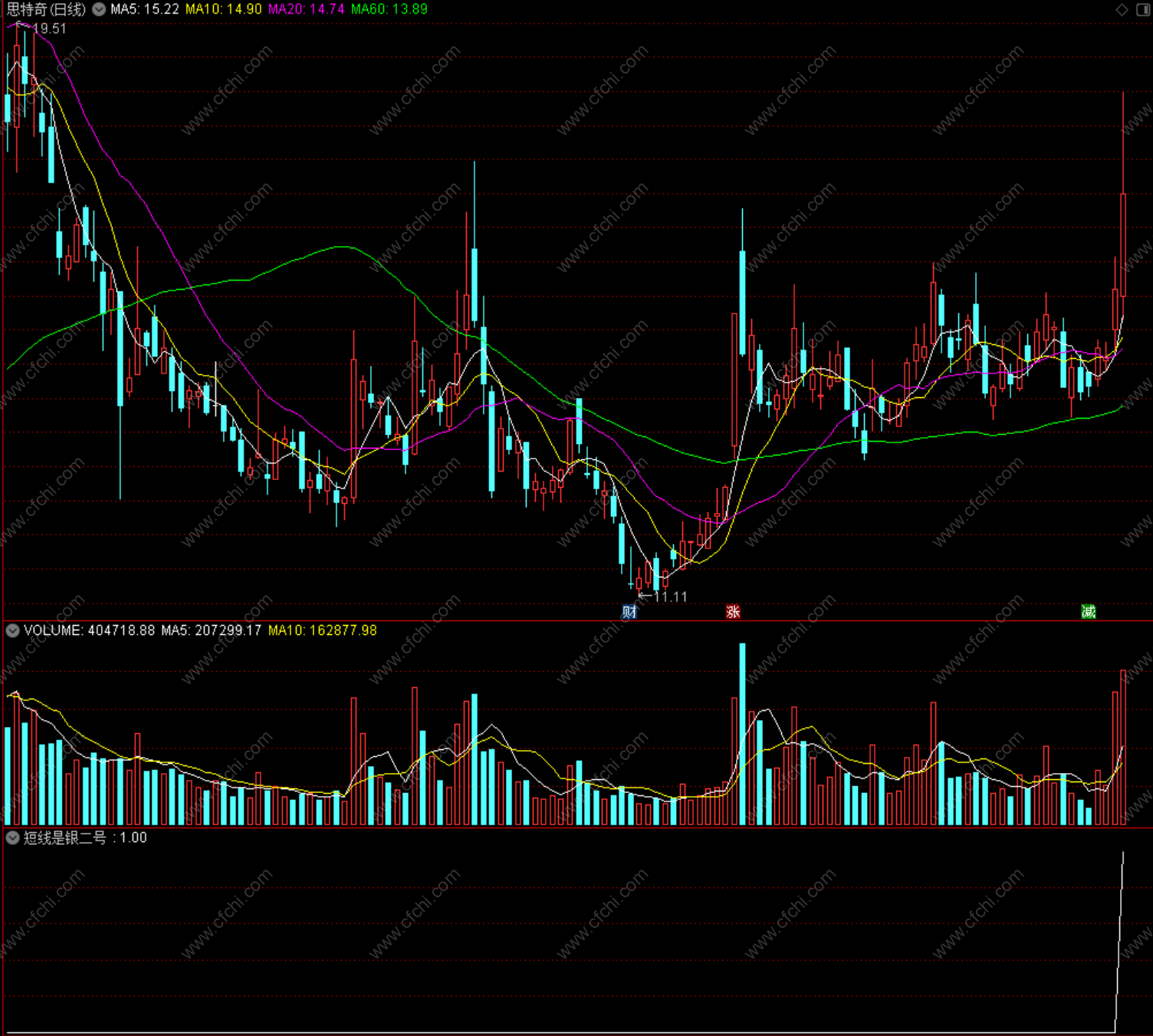Open the red 涨 event marker
1153x1036 pixels.
tap(733, 612)
